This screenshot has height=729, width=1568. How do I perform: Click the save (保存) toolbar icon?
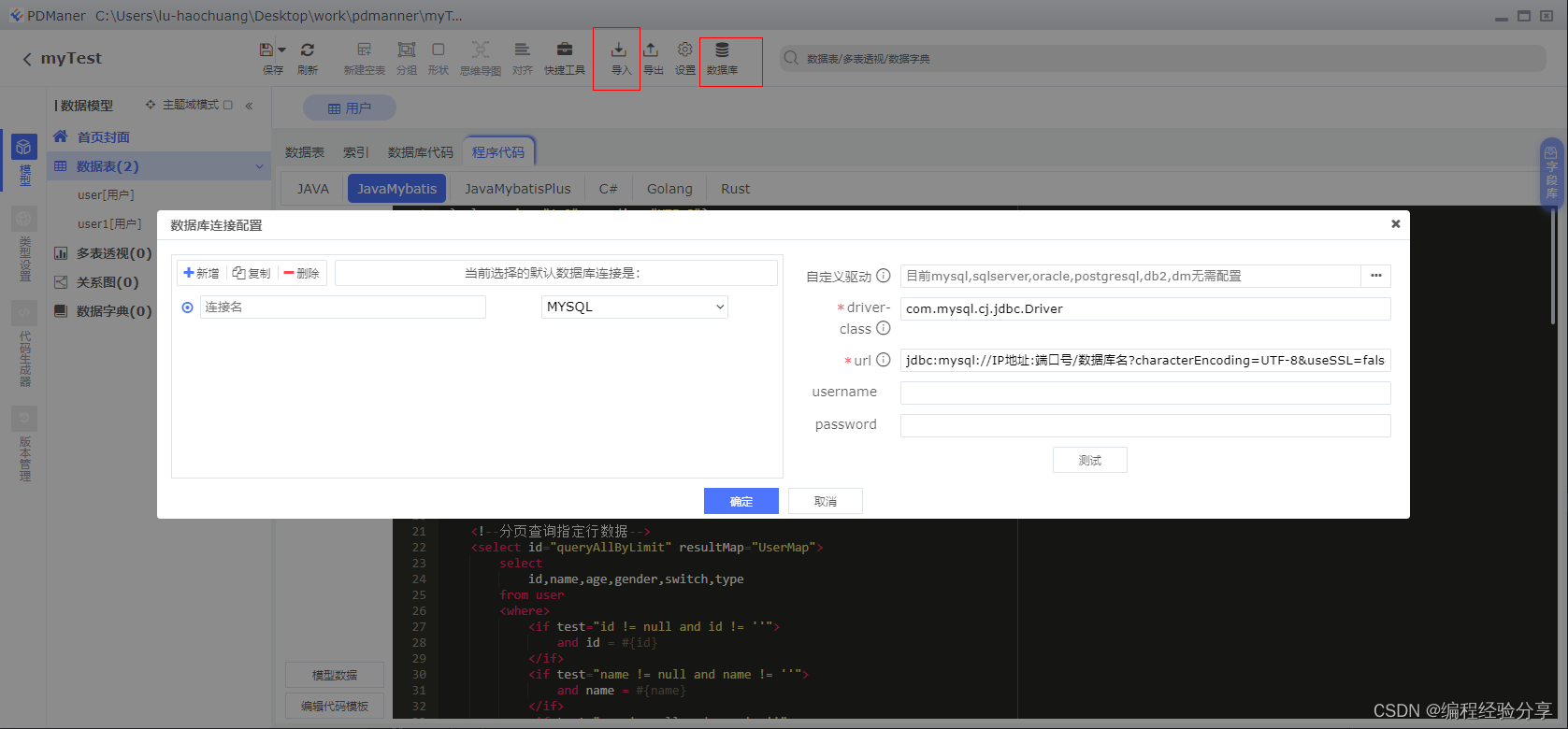[x=267, y=50]
